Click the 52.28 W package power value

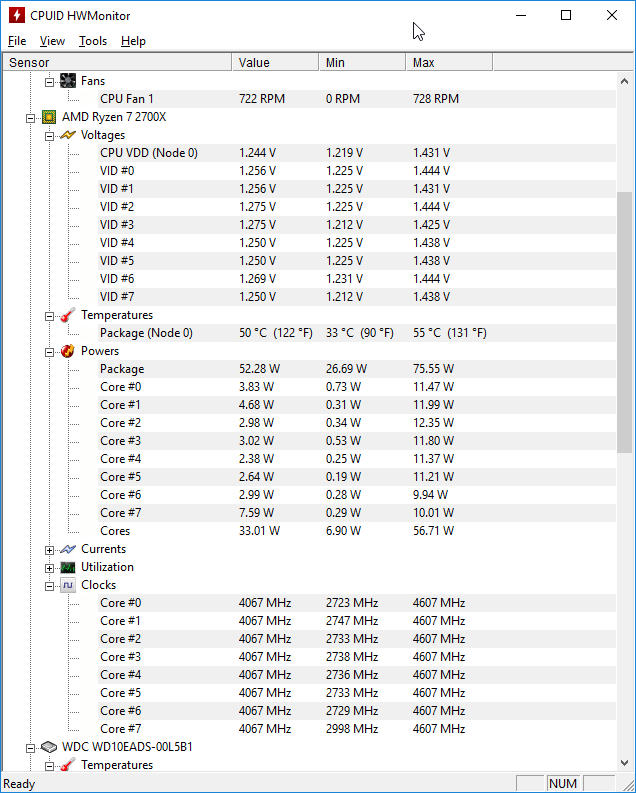point(259,369)
